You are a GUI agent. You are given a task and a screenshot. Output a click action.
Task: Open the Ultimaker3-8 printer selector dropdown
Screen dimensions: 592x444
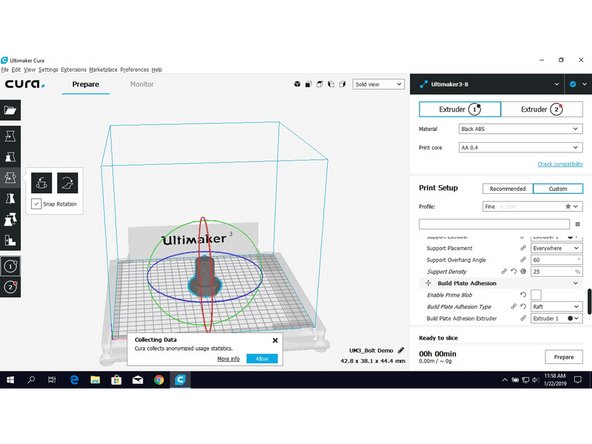pyautogui.click(x=487, y=84)
